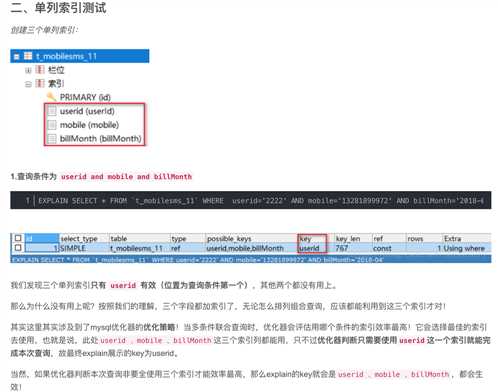Select t_mobilesms_11 tree row

80,56
